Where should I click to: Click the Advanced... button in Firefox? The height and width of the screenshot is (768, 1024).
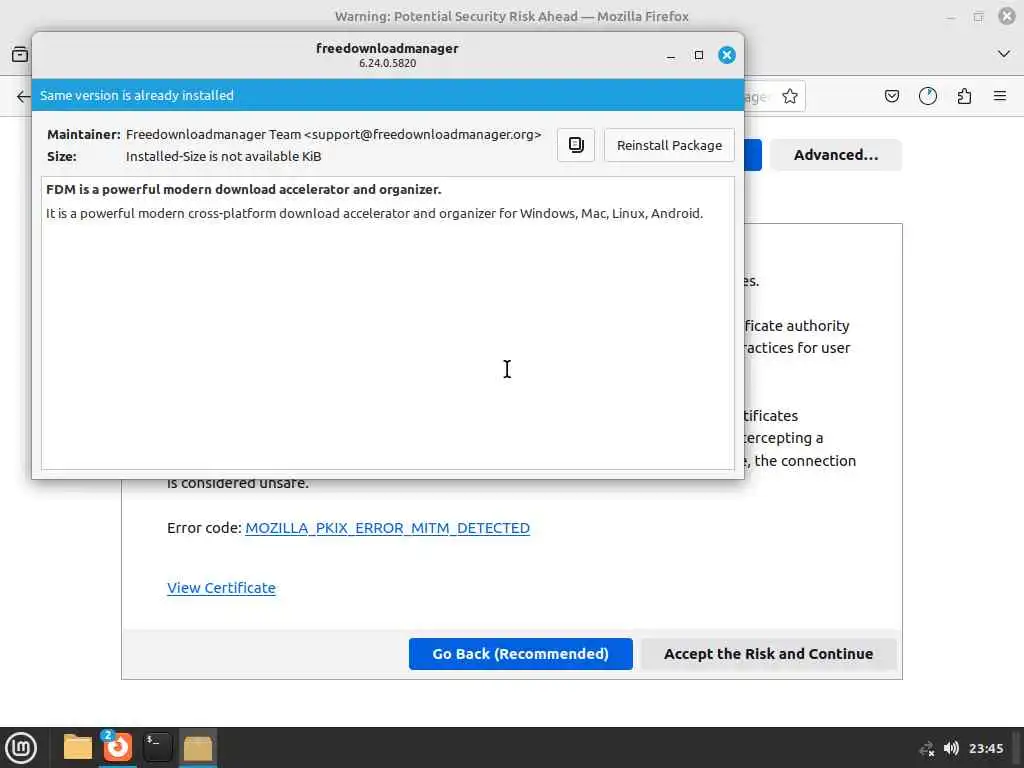click(x=836, y=155)
